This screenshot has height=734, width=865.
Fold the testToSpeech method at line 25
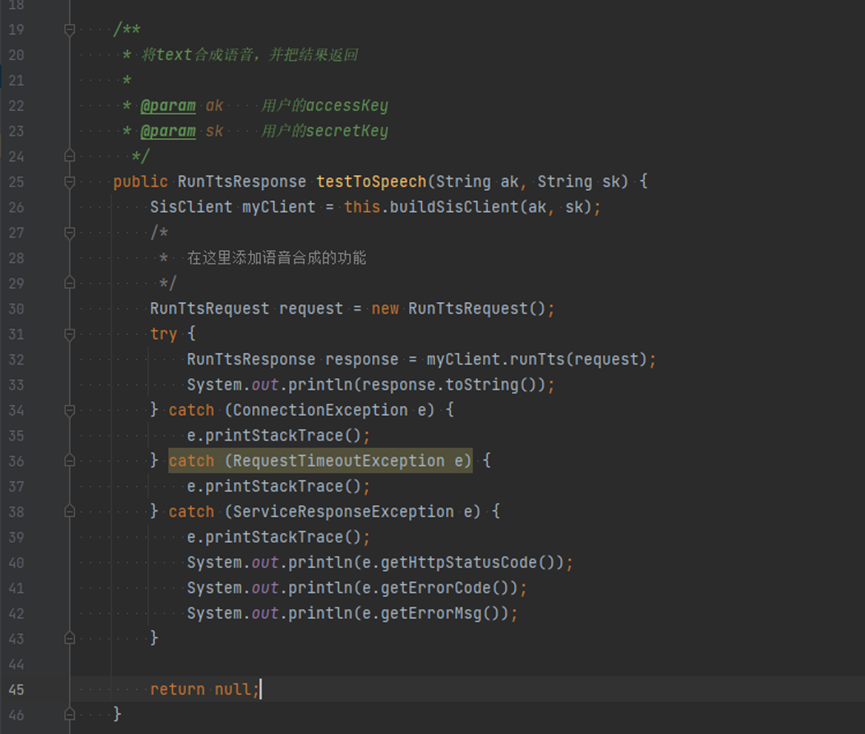pyautogui.click(x=70, y=182)
